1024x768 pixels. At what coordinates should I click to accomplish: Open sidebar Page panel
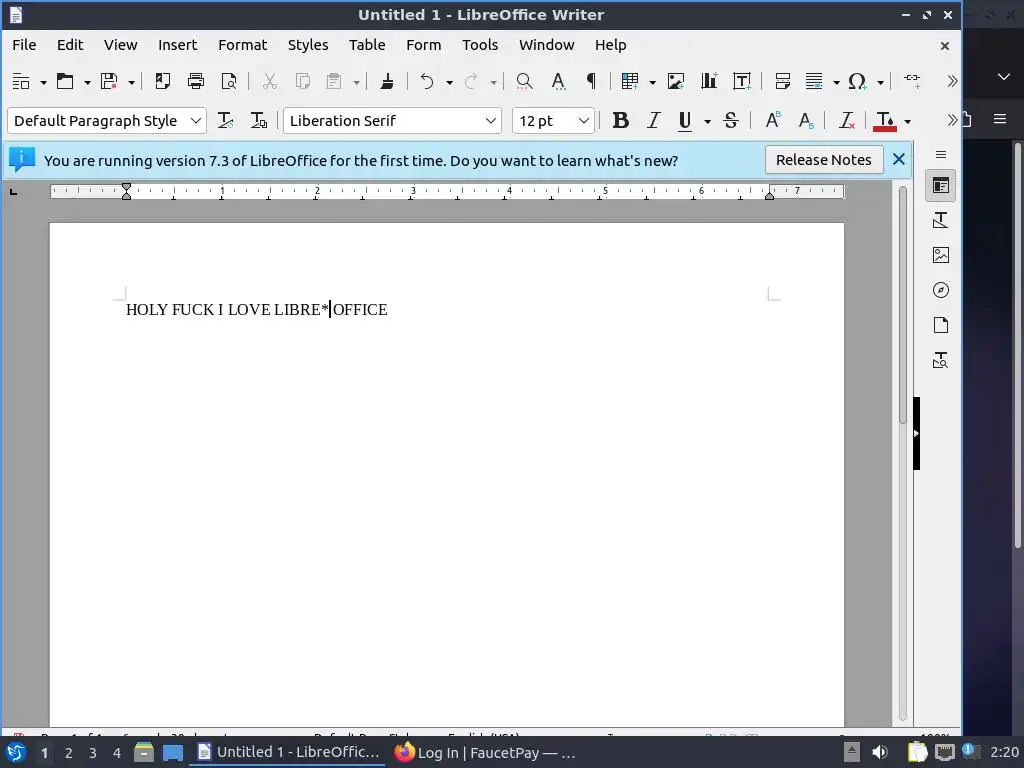coord(941,325)
